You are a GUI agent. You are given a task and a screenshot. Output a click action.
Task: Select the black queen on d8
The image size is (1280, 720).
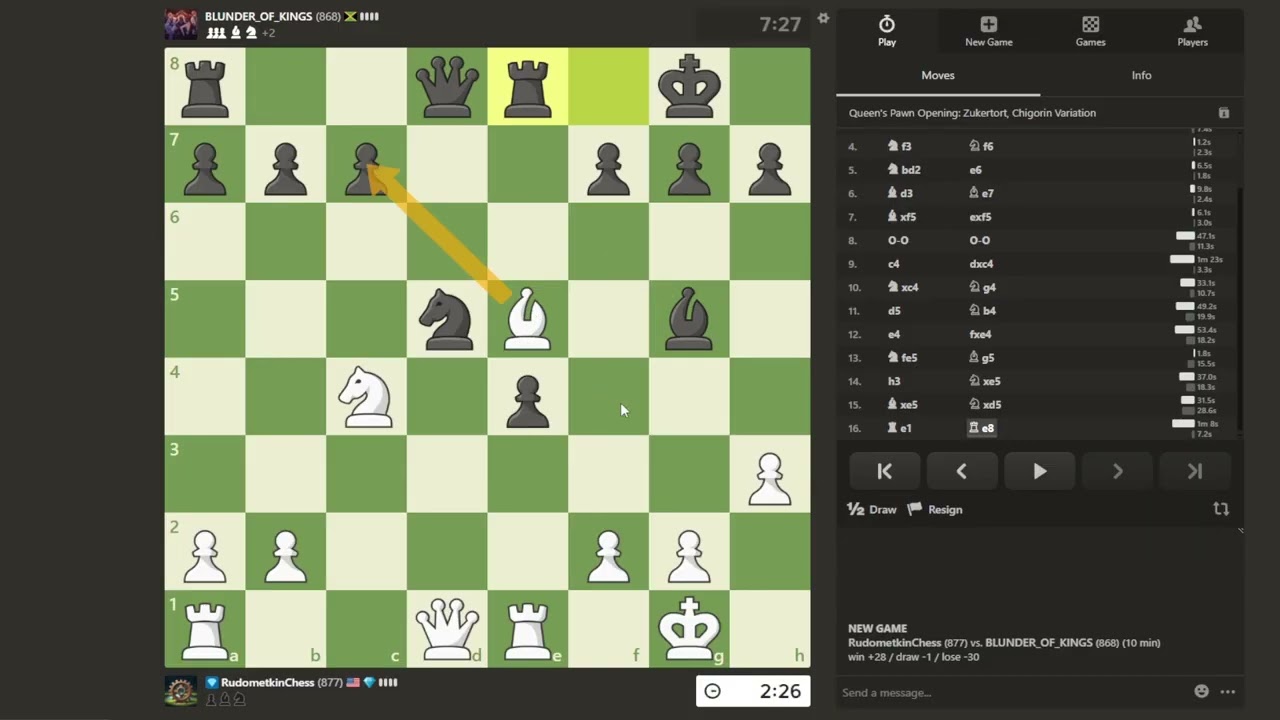447,86
